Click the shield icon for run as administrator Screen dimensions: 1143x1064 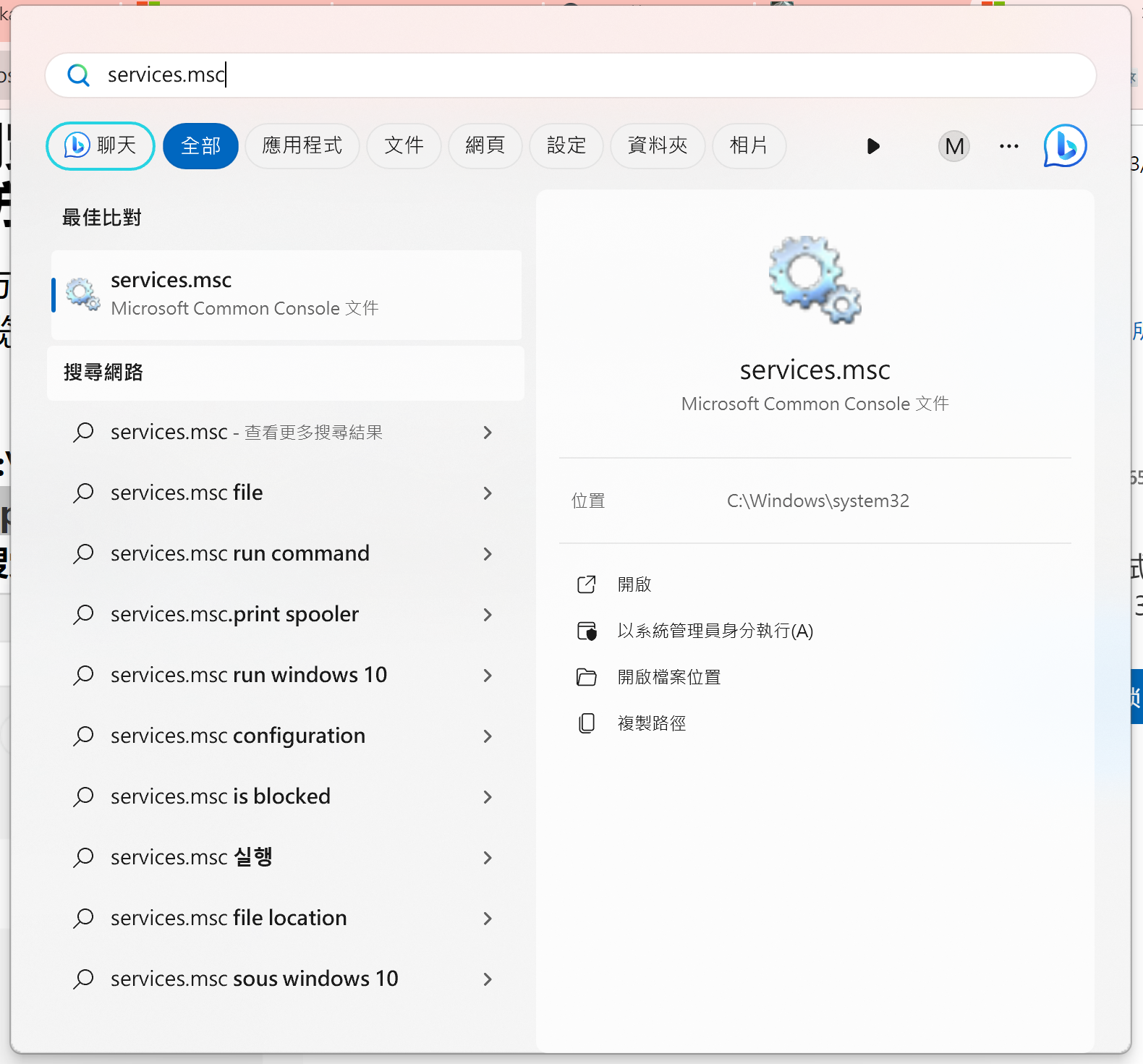point(587,631)
